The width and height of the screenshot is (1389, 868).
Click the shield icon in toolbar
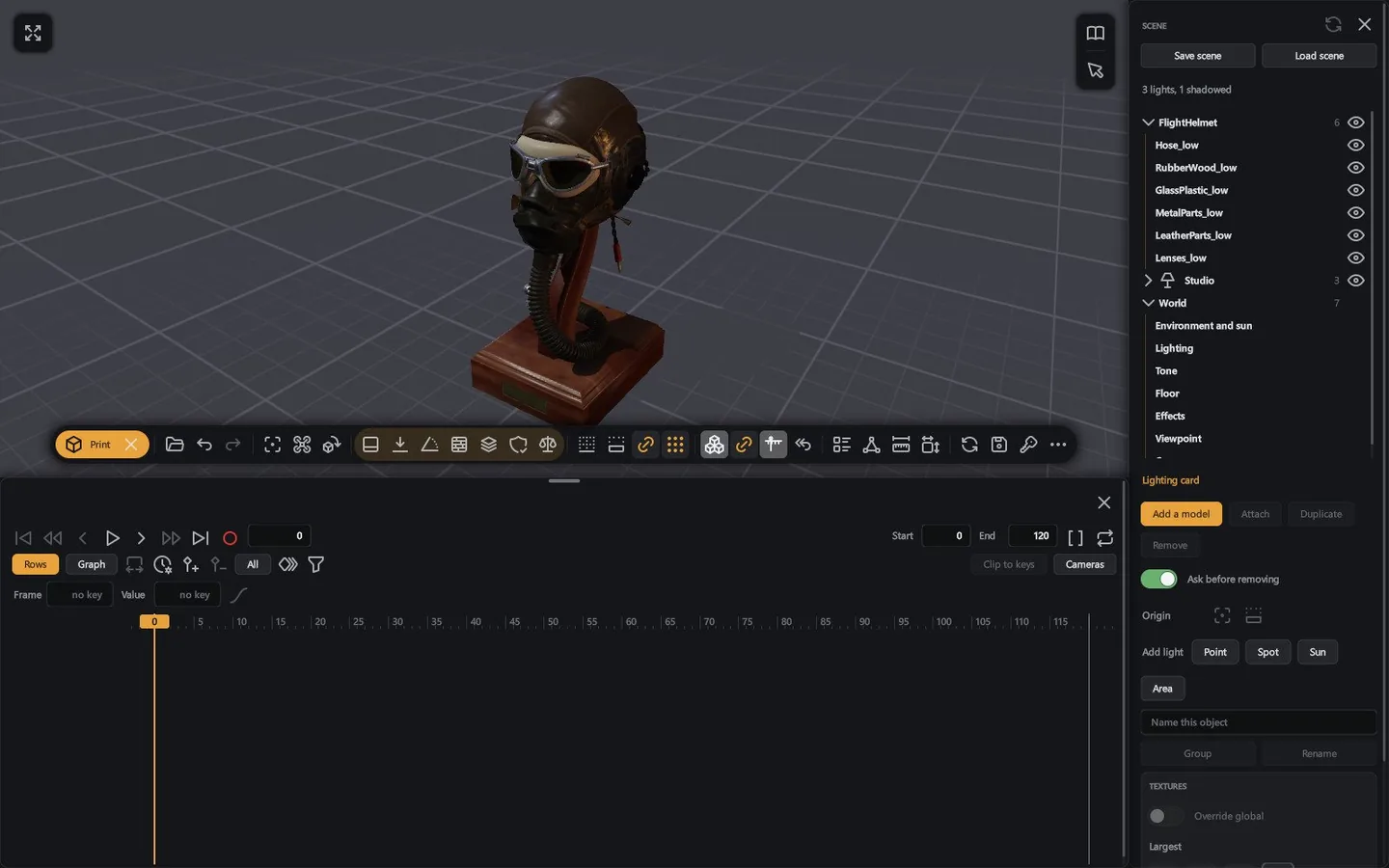pos(518,445)
